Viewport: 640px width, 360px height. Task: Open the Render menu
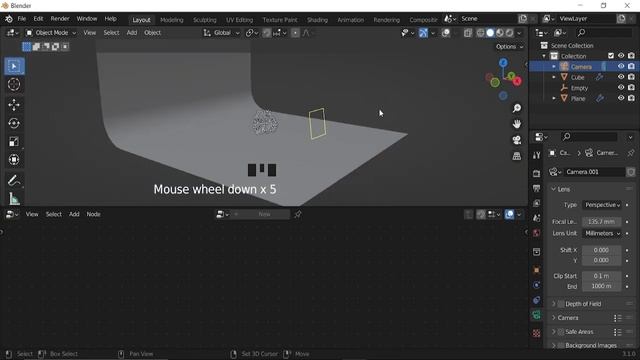tap(60, 19)
